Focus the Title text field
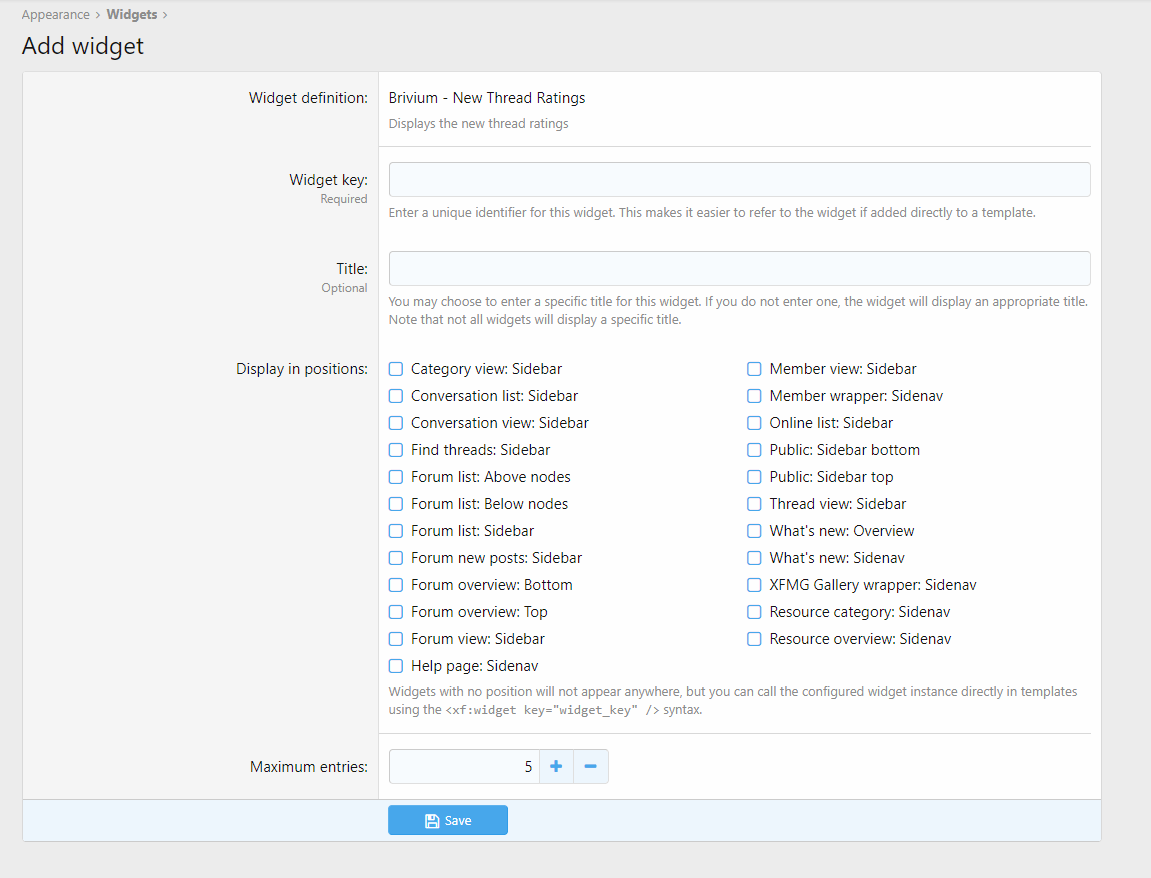 click(x=739, y=269)
